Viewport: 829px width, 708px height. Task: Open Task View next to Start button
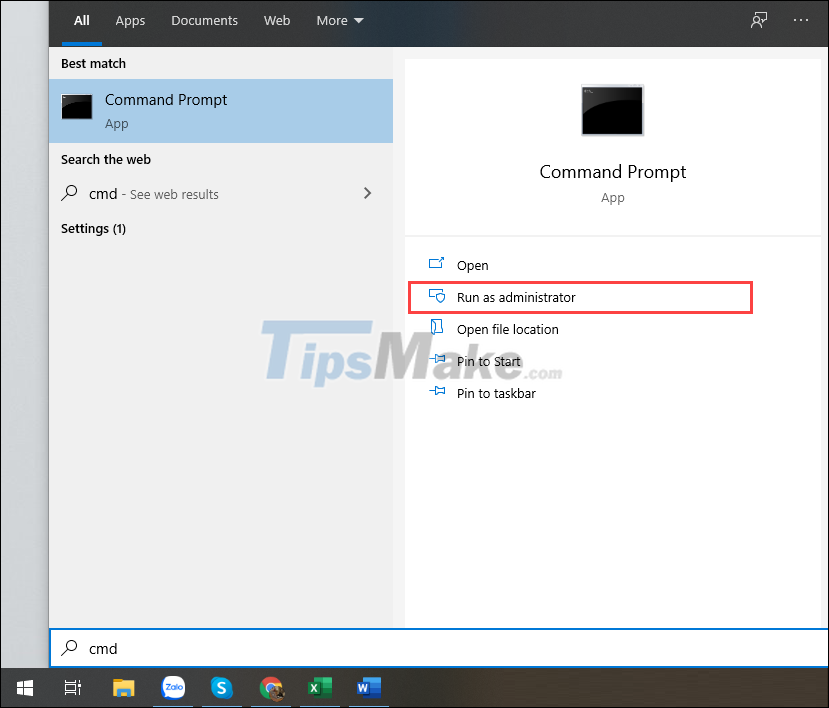[72, 688]
